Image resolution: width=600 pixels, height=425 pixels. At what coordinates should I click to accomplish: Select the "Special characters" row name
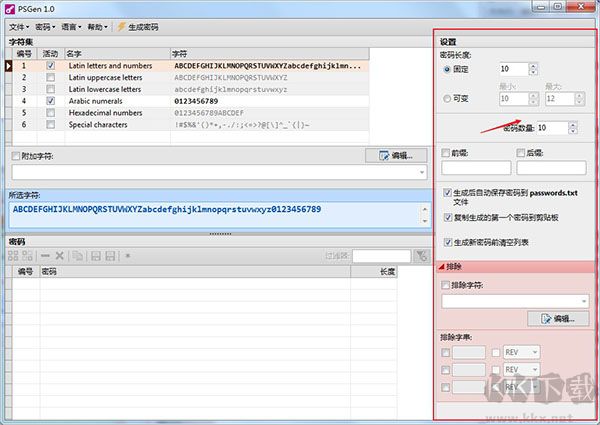98,125
